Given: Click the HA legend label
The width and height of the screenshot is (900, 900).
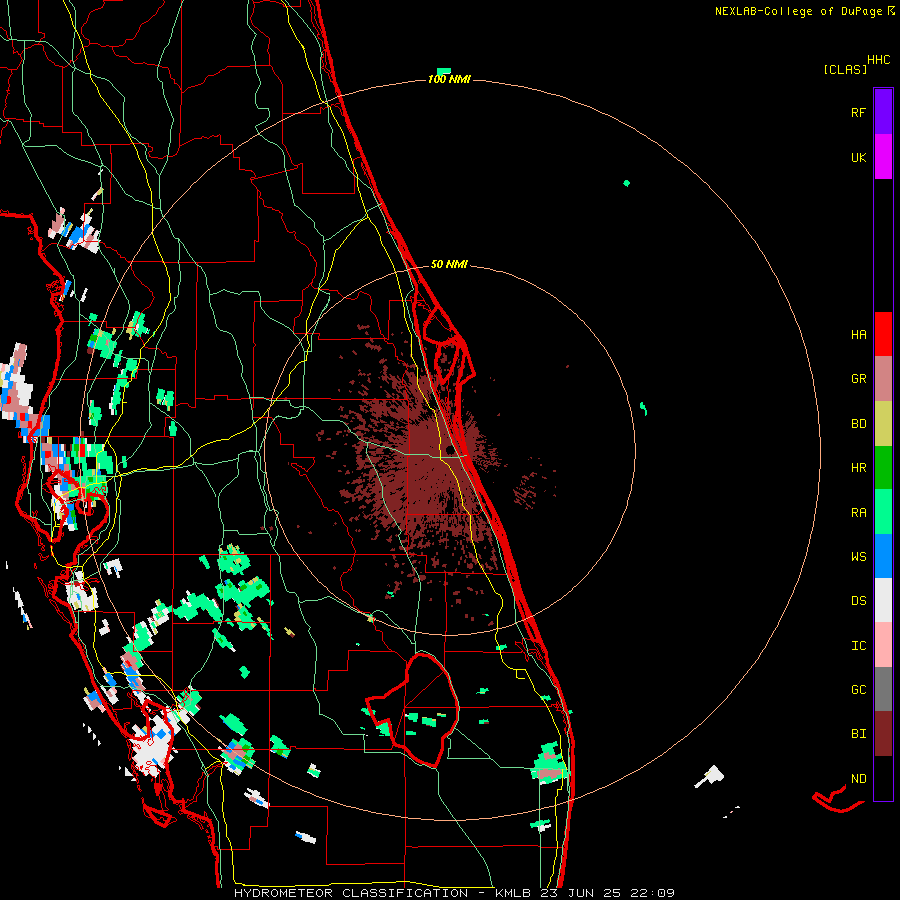Looking at the screenshot, I should 858,334.
